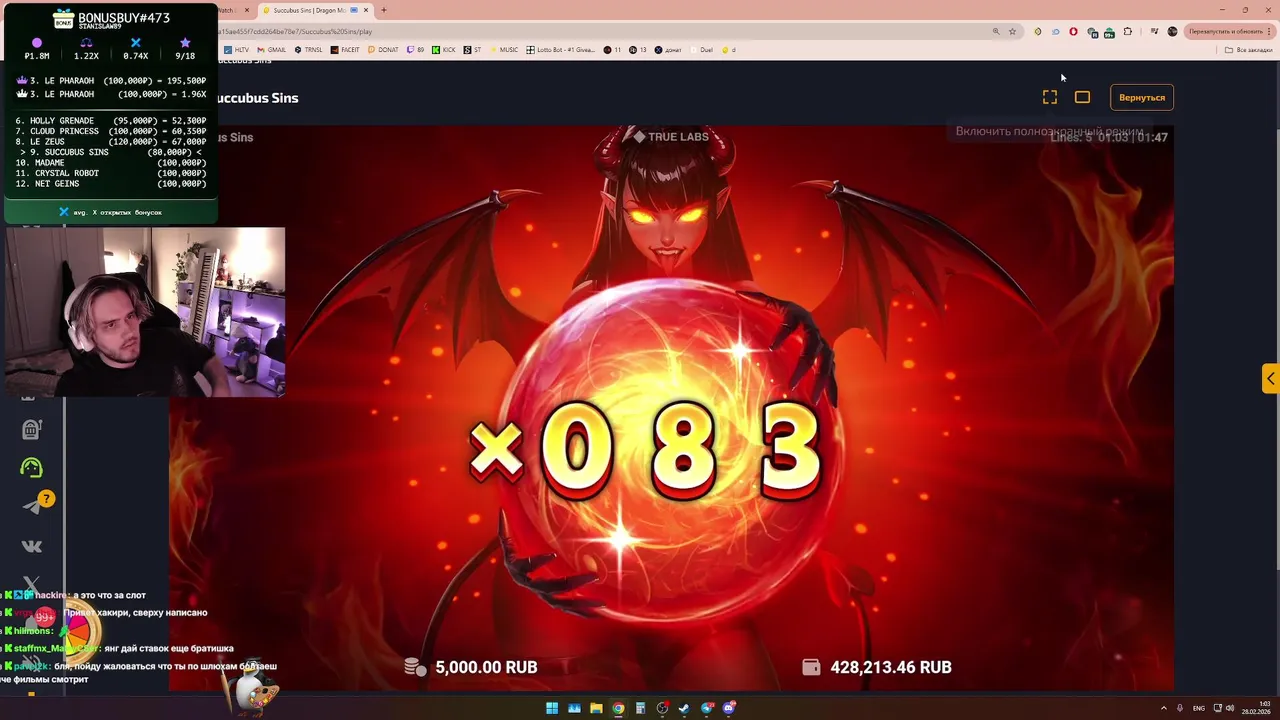Image resolution: width=1280 pixels, height=720 pixels.
Task: Open Discord from the taskbar
Action: (729, 709)
